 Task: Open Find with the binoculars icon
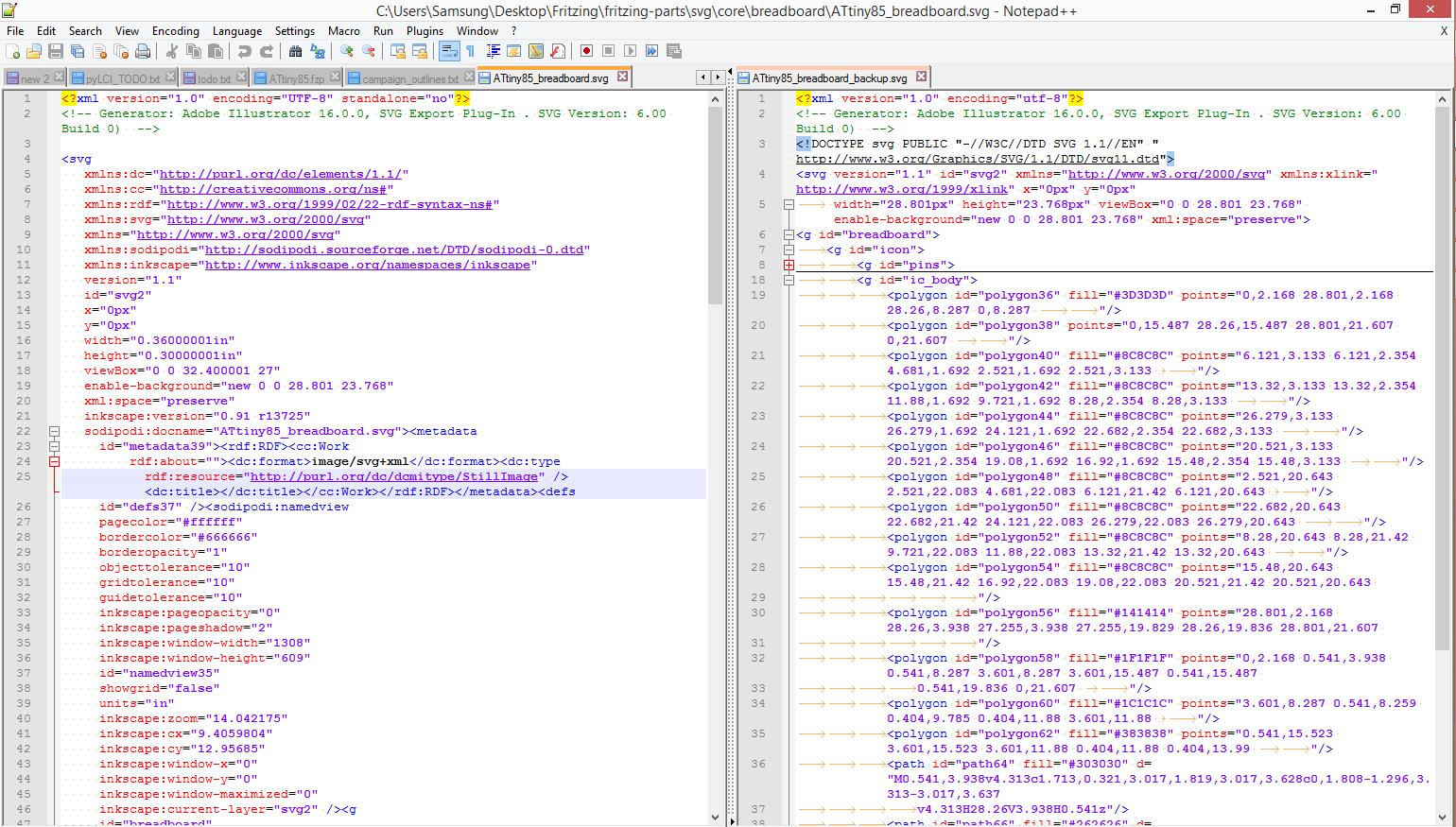tap(296, 51)
